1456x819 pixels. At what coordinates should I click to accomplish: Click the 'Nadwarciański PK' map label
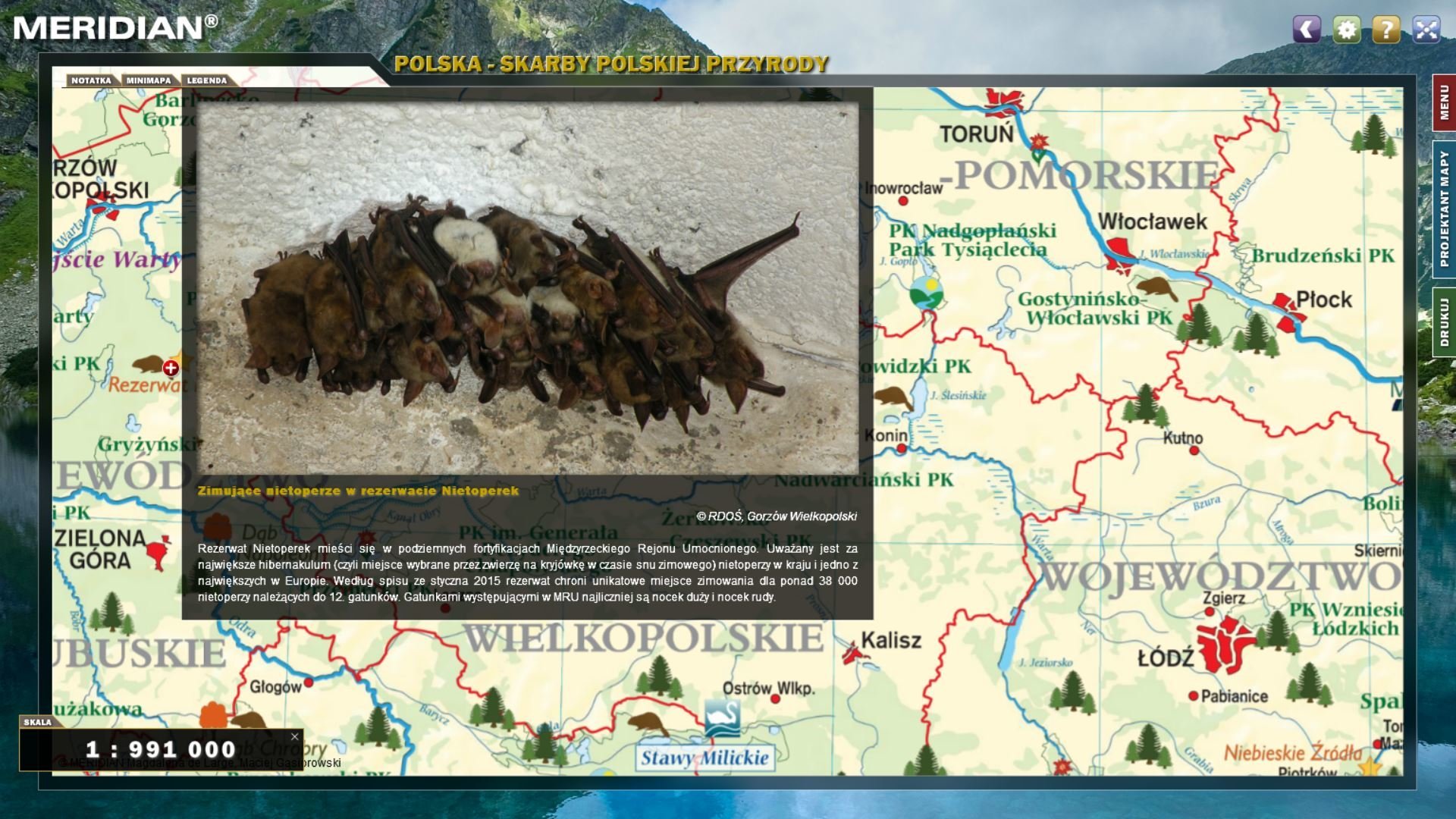point(864,479)
